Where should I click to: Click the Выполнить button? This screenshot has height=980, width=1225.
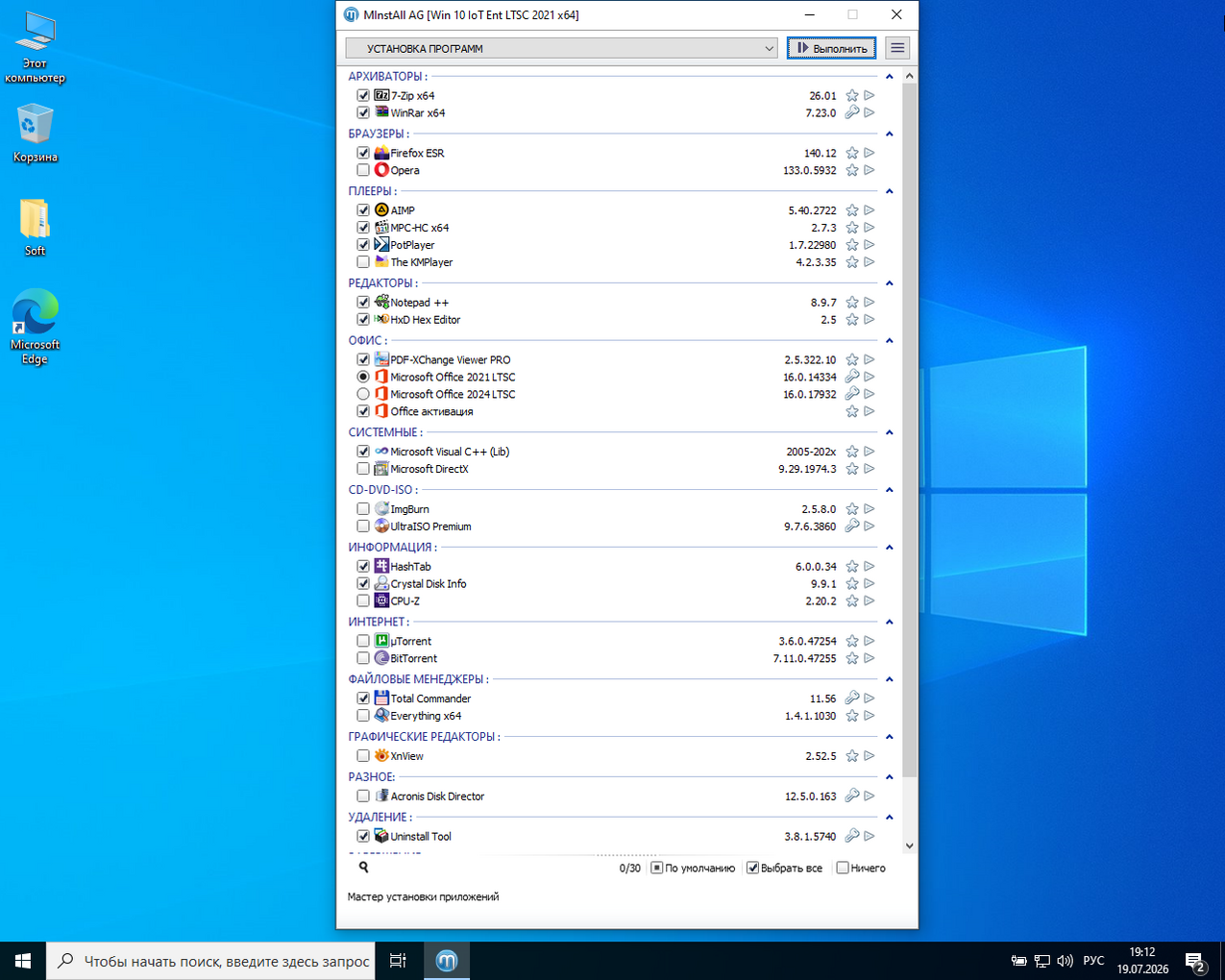[x=831, y=48]
